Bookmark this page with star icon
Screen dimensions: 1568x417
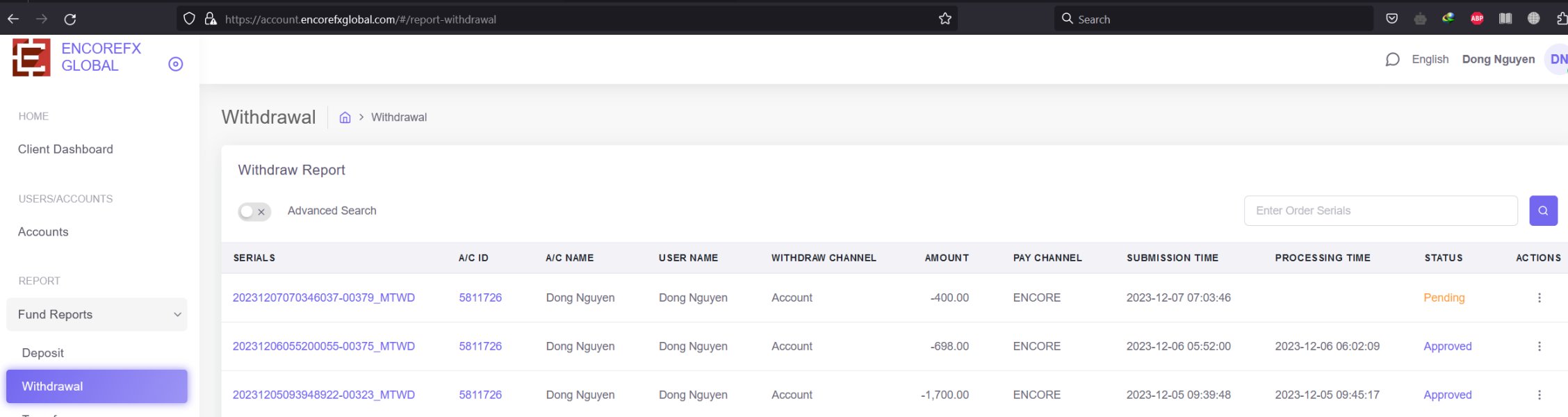pos(945,19)
